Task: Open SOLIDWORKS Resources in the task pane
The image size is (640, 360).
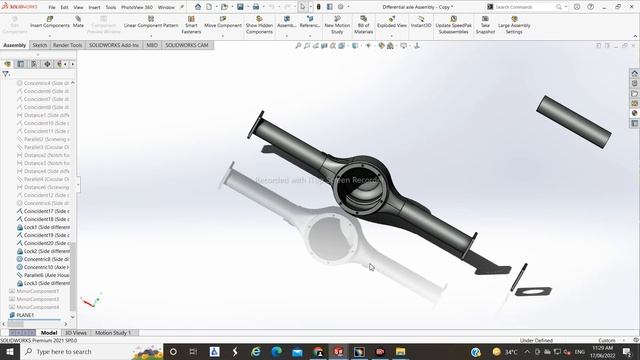Action: pos(635,73)
